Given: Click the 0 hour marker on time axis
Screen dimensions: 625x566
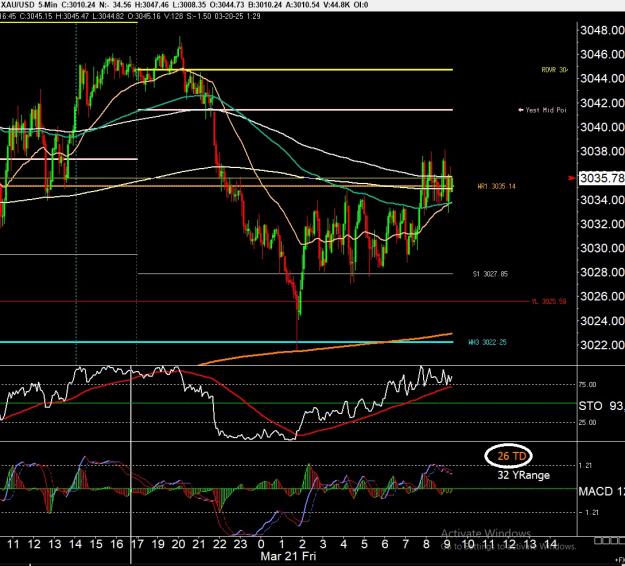Looking at the screenshot, I should point(261,544).
